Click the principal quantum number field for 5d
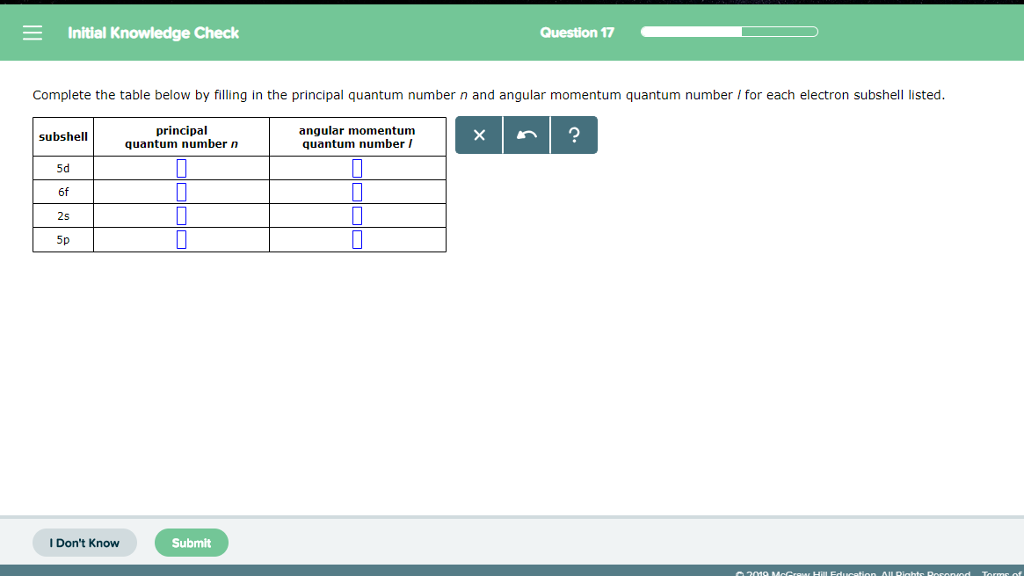Screen dimensions: 1024x576 [181, 167]
